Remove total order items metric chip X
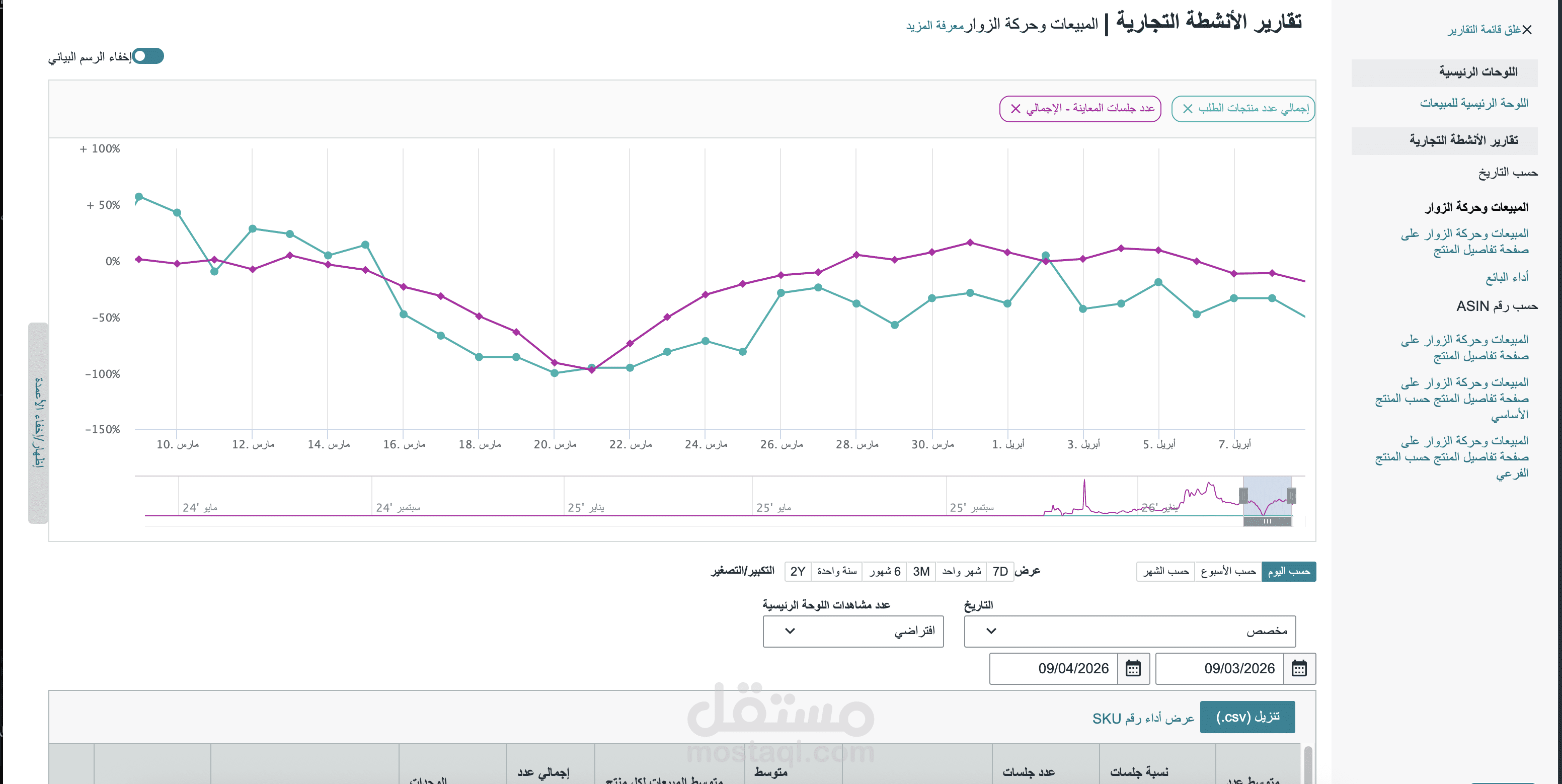This screenshot has height=784, width=1562. [1187, 109]
